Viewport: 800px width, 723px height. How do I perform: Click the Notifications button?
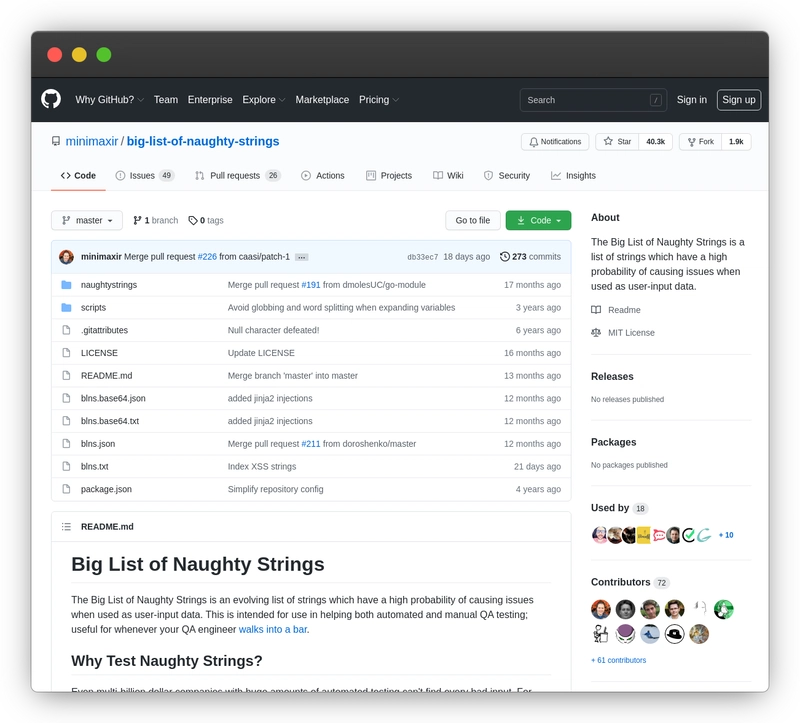[x=555, y=142]
